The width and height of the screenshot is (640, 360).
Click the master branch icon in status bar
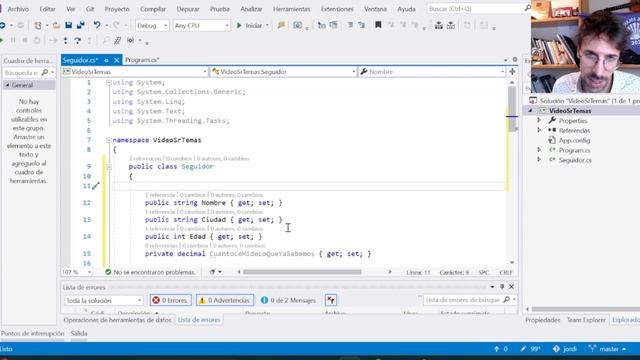coord(592,349)
